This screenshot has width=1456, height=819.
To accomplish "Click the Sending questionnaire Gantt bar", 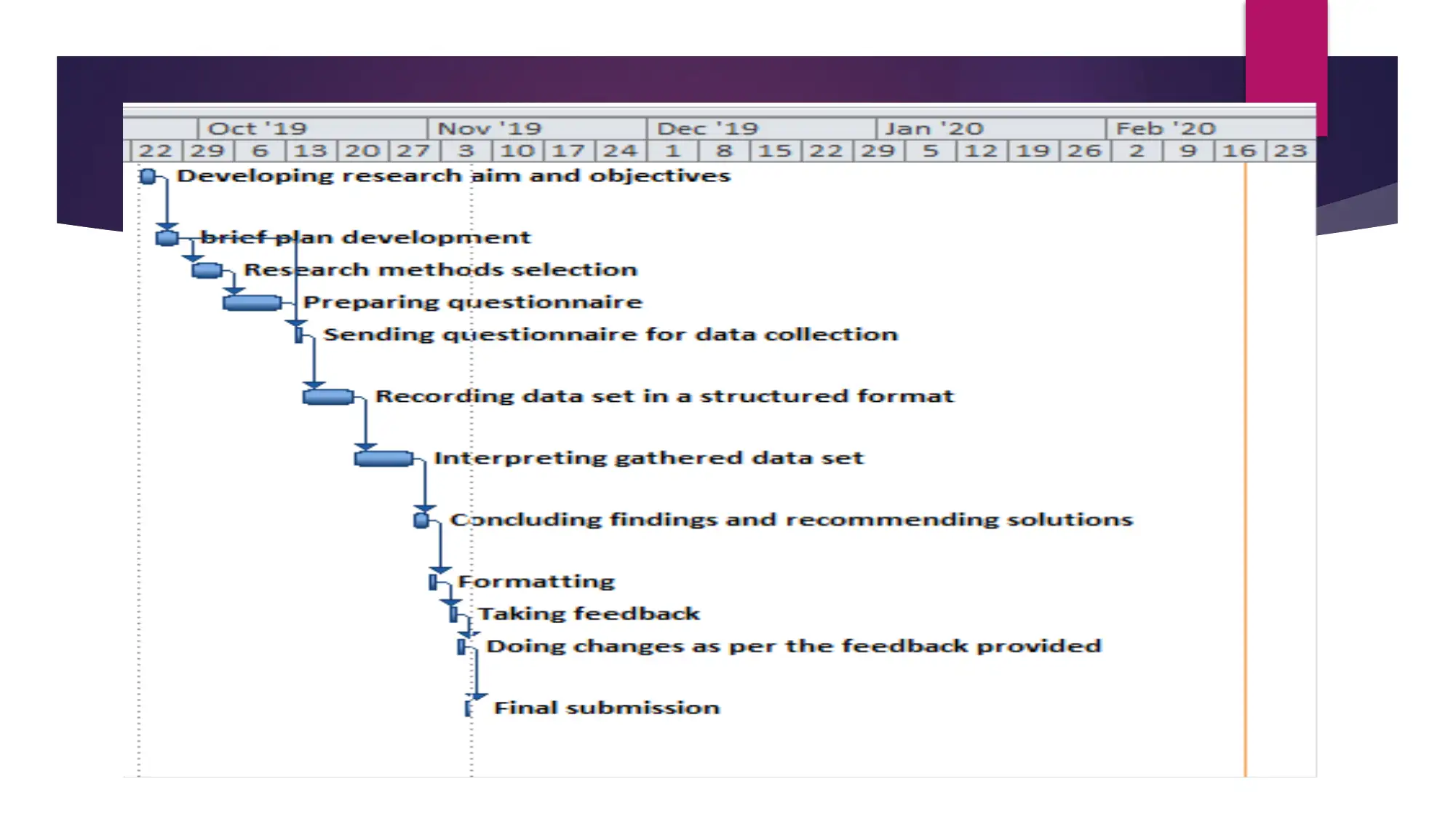I will coord(299,335).
